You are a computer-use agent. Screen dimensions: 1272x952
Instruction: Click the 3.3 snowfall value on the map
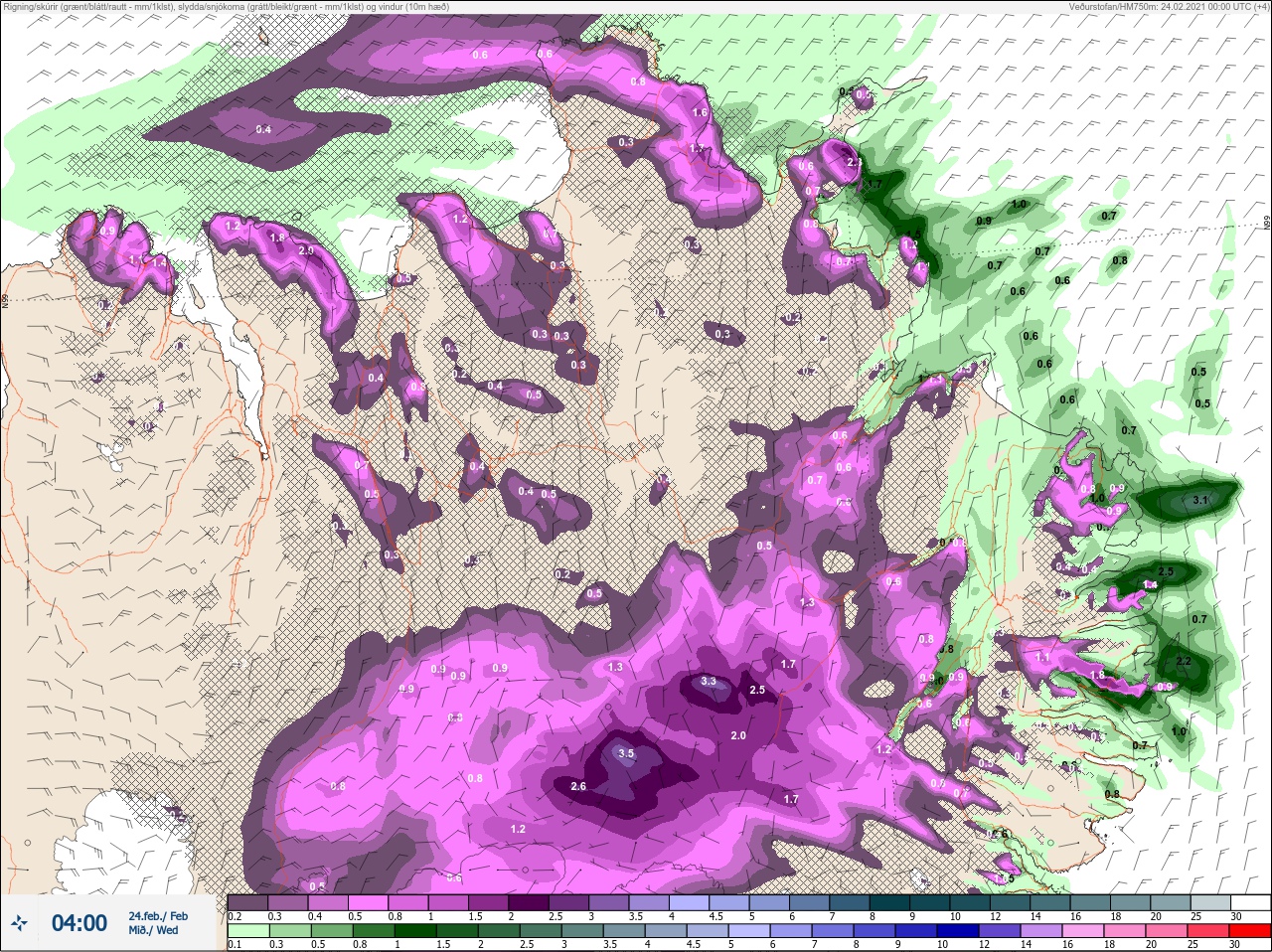click(x=709, y=682)
